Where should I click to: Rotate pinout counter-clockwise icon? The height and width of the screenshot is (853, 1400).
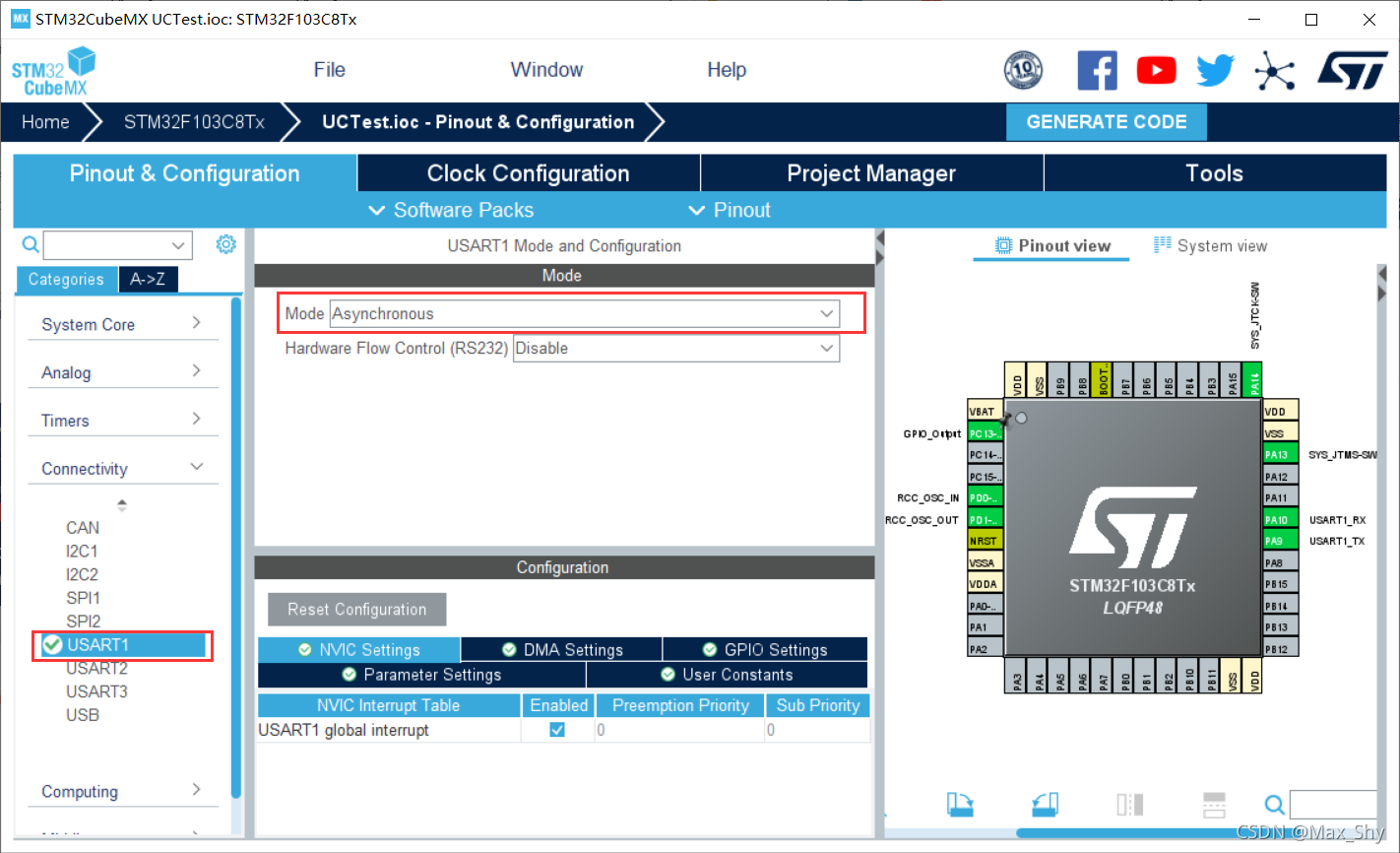click(1046, 804)
